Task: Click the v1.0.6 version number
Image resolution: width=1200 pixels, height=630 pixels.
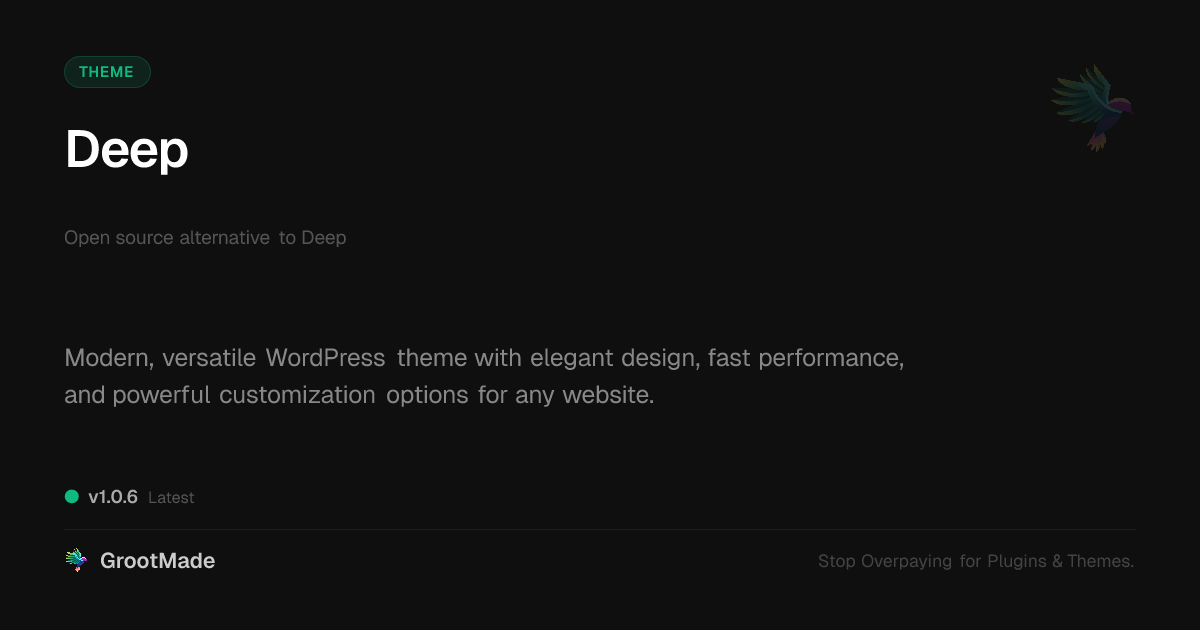Action: 113,497
